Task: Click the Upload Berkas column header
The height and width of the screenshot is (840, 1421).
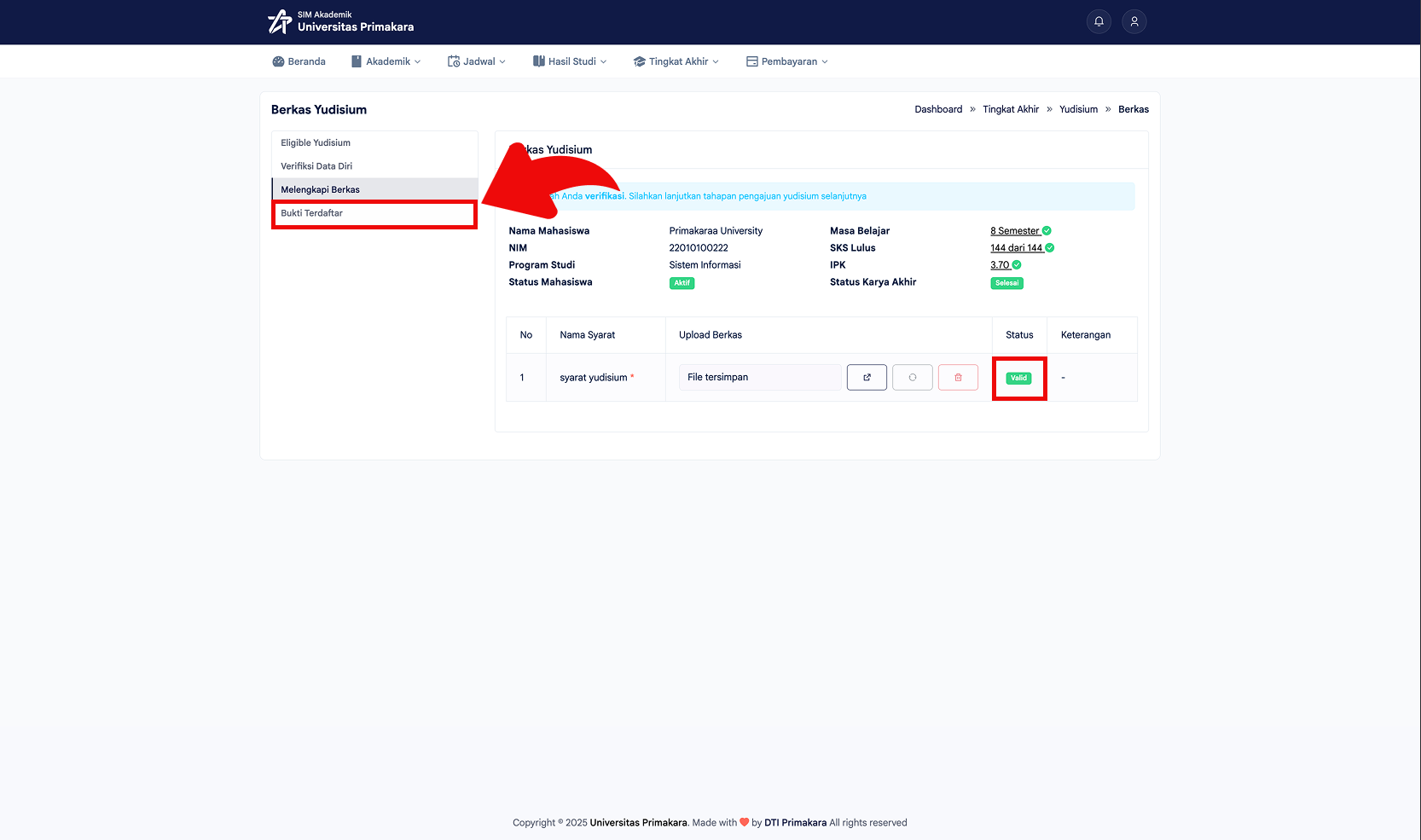Action: 710,335
